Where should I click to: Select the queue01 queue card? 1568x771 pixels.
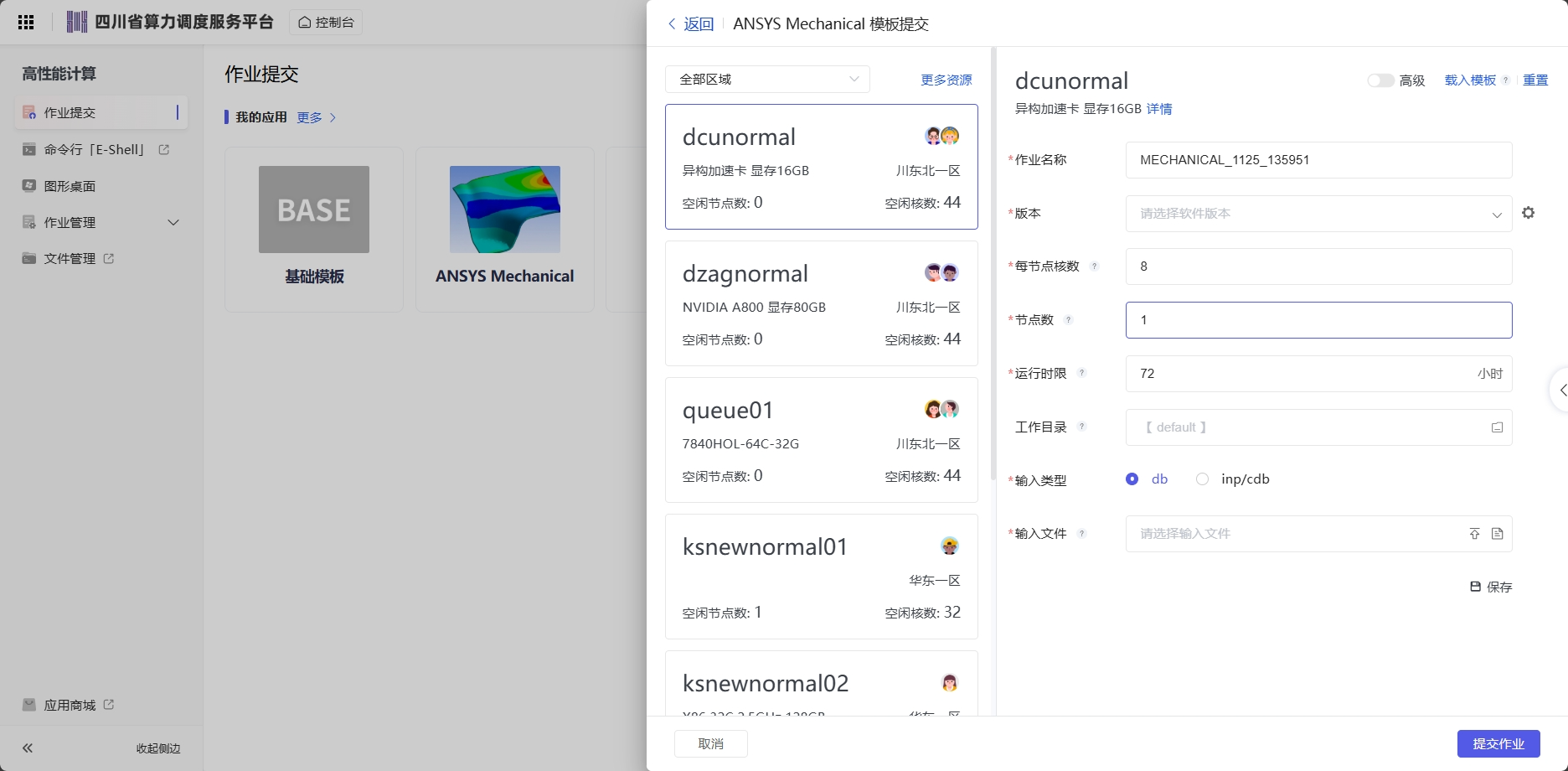[x=822, y=440]
